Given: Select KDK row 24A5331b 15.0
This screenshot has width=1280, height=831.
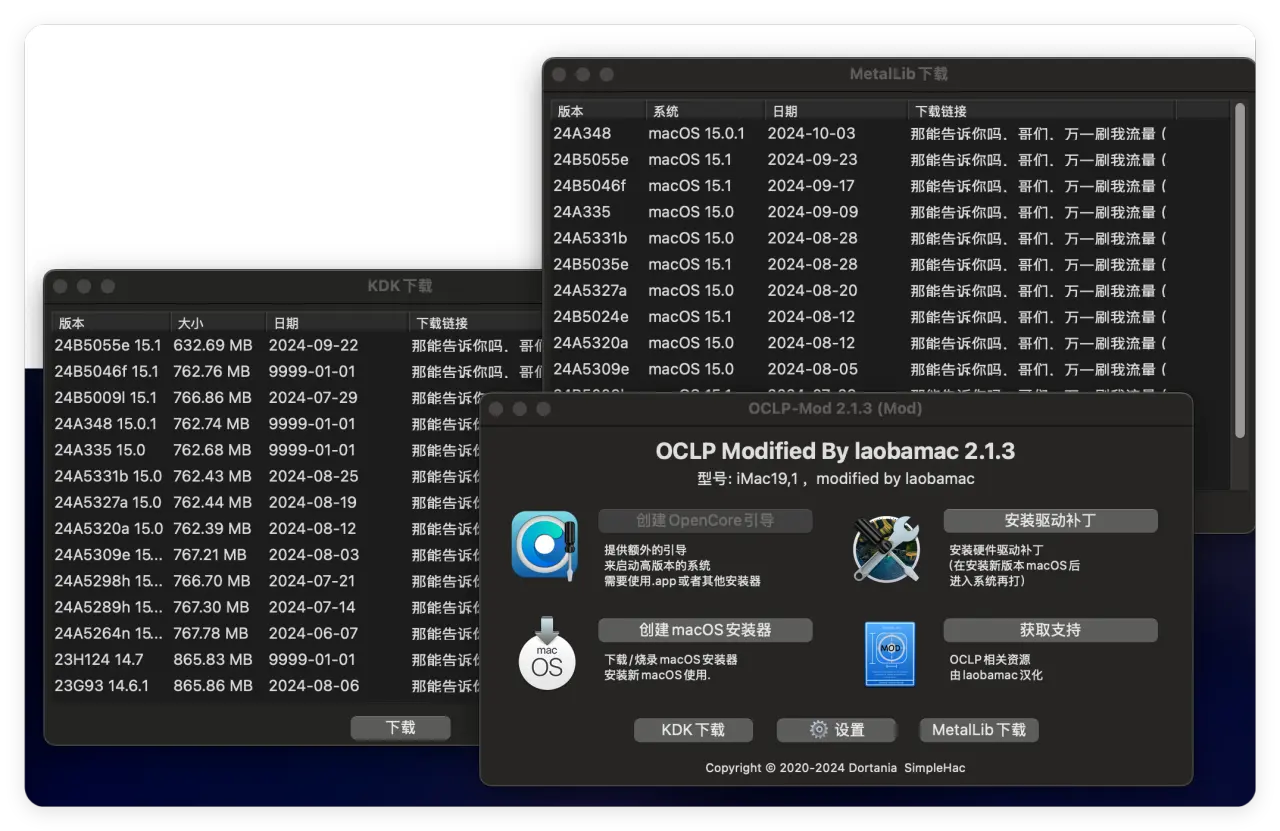Looking at the screenshot, I should click(267, 476).
